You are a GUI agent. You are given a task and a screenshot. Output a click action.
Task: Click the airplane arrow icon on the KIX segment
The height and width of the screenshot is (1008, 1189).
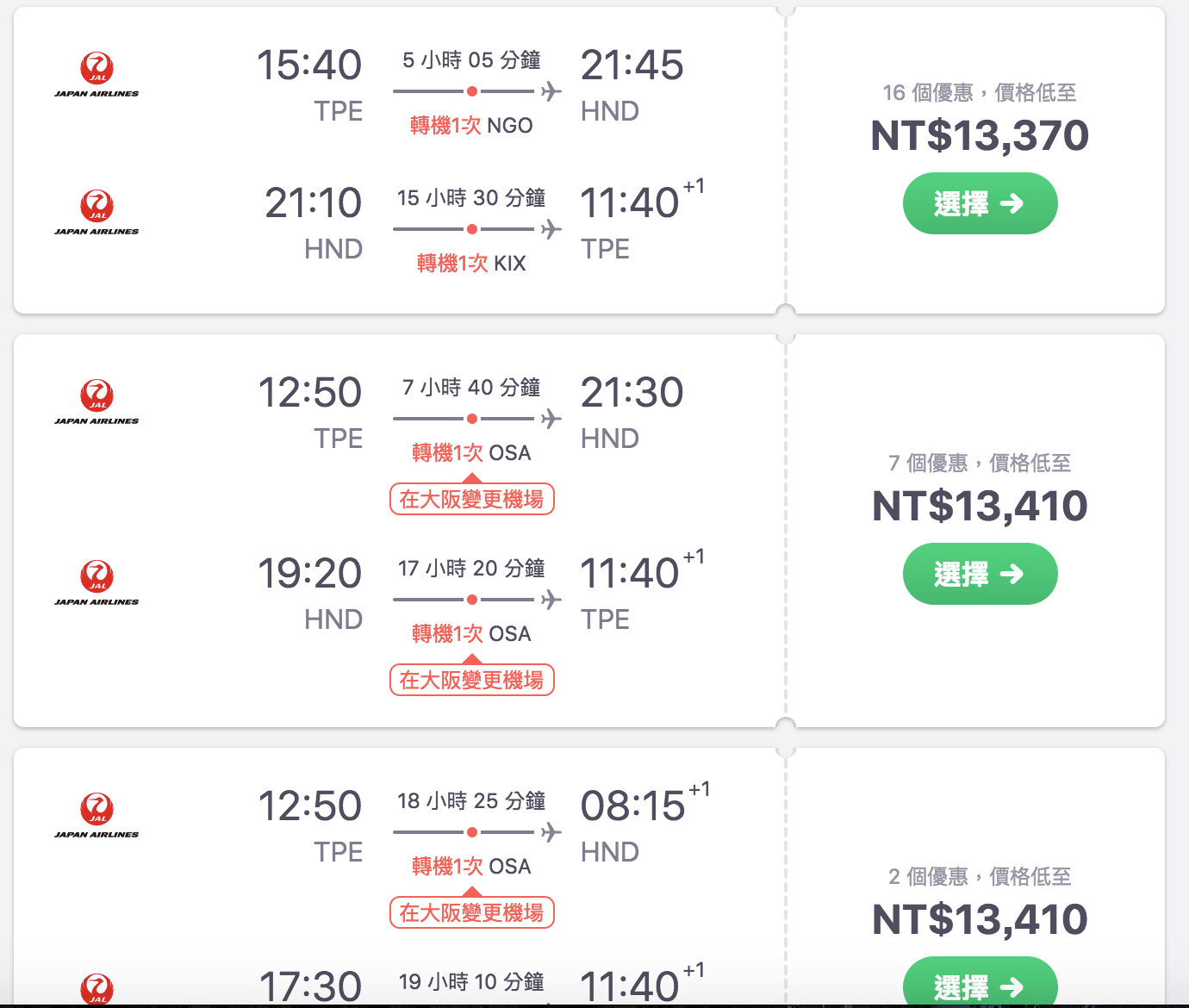click(x=549, y=228)
